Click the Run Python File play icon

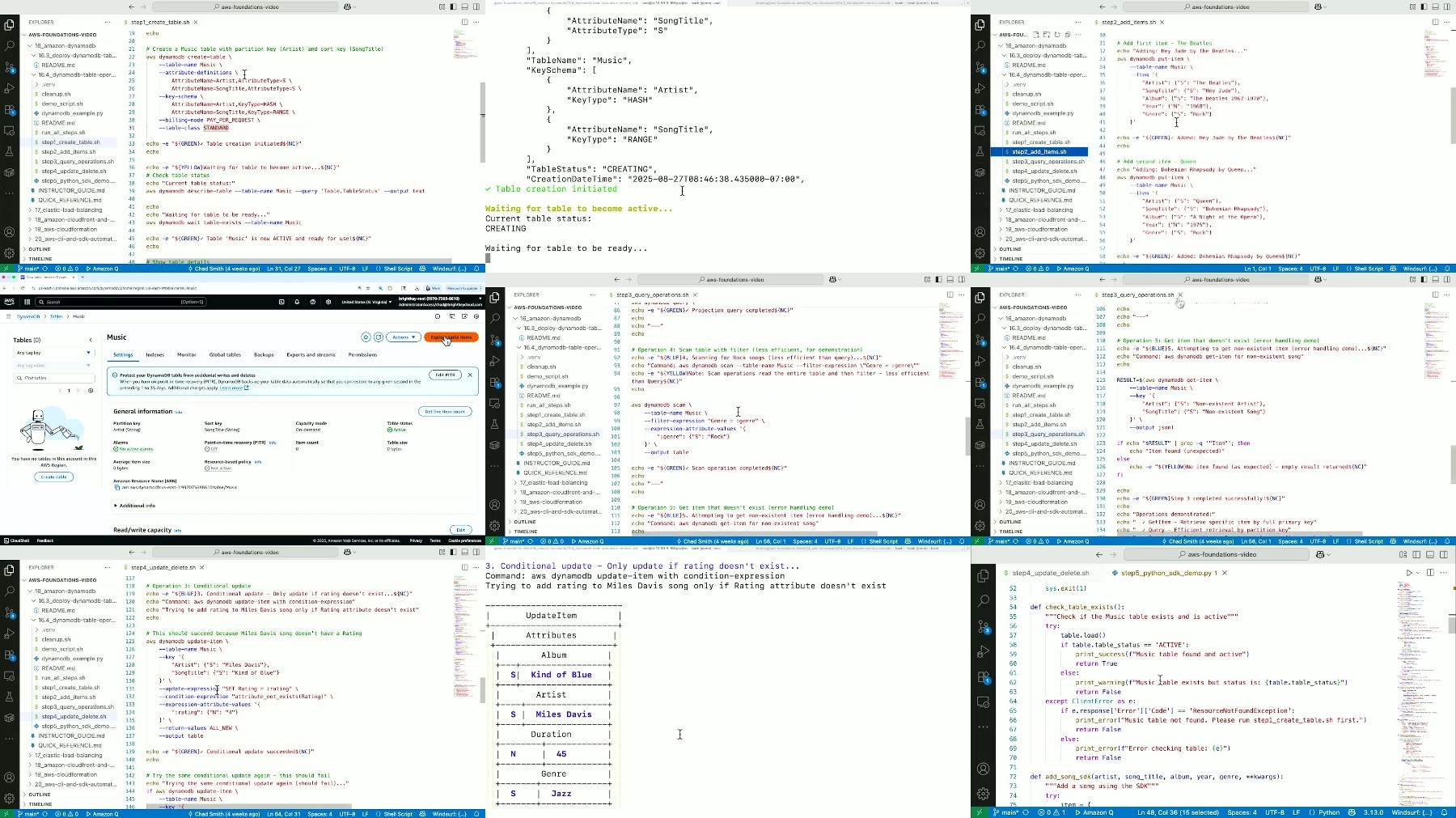click(x=1408, y=573)
